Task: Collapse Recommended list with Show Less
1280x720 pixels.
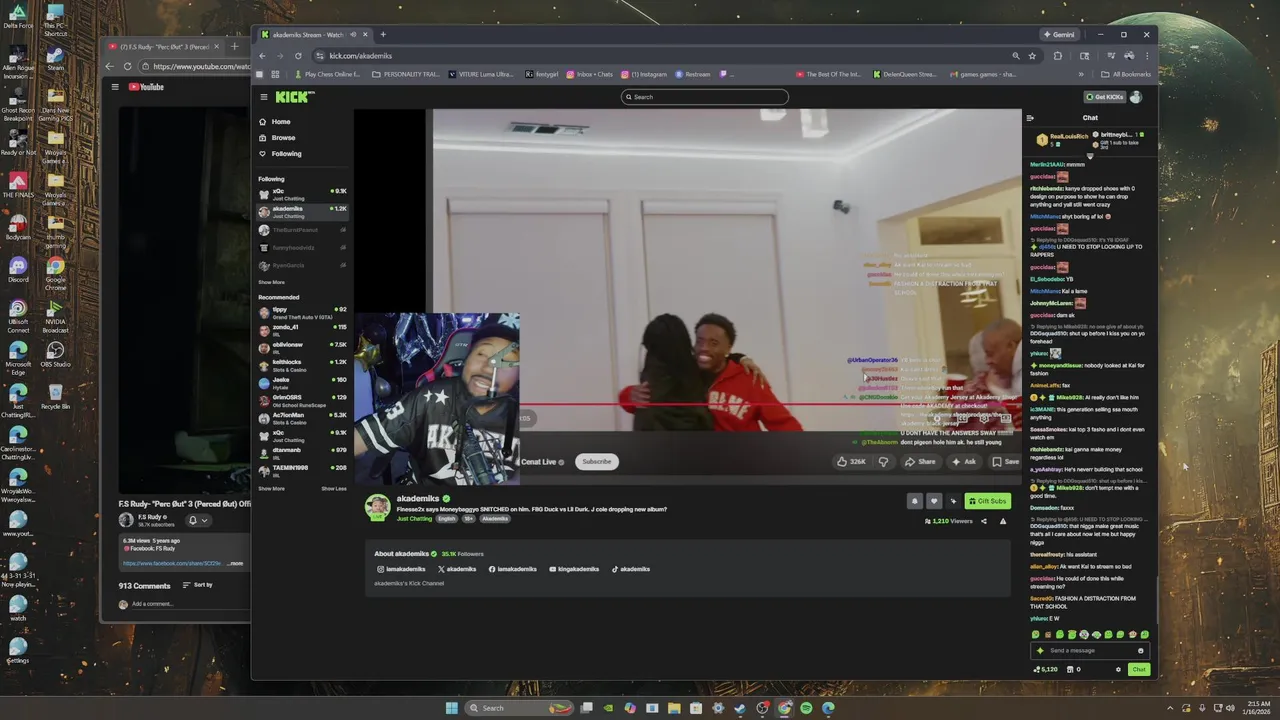Action: (x=334, y=489)
